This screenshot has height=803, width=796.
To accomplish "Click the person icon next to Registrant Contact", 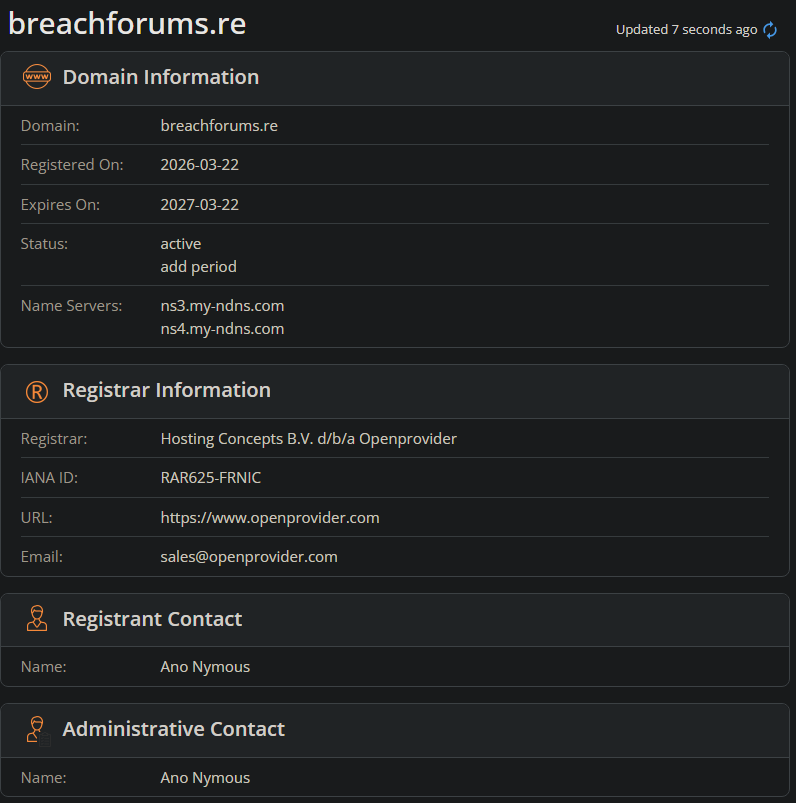I will [x=37, y=618].
